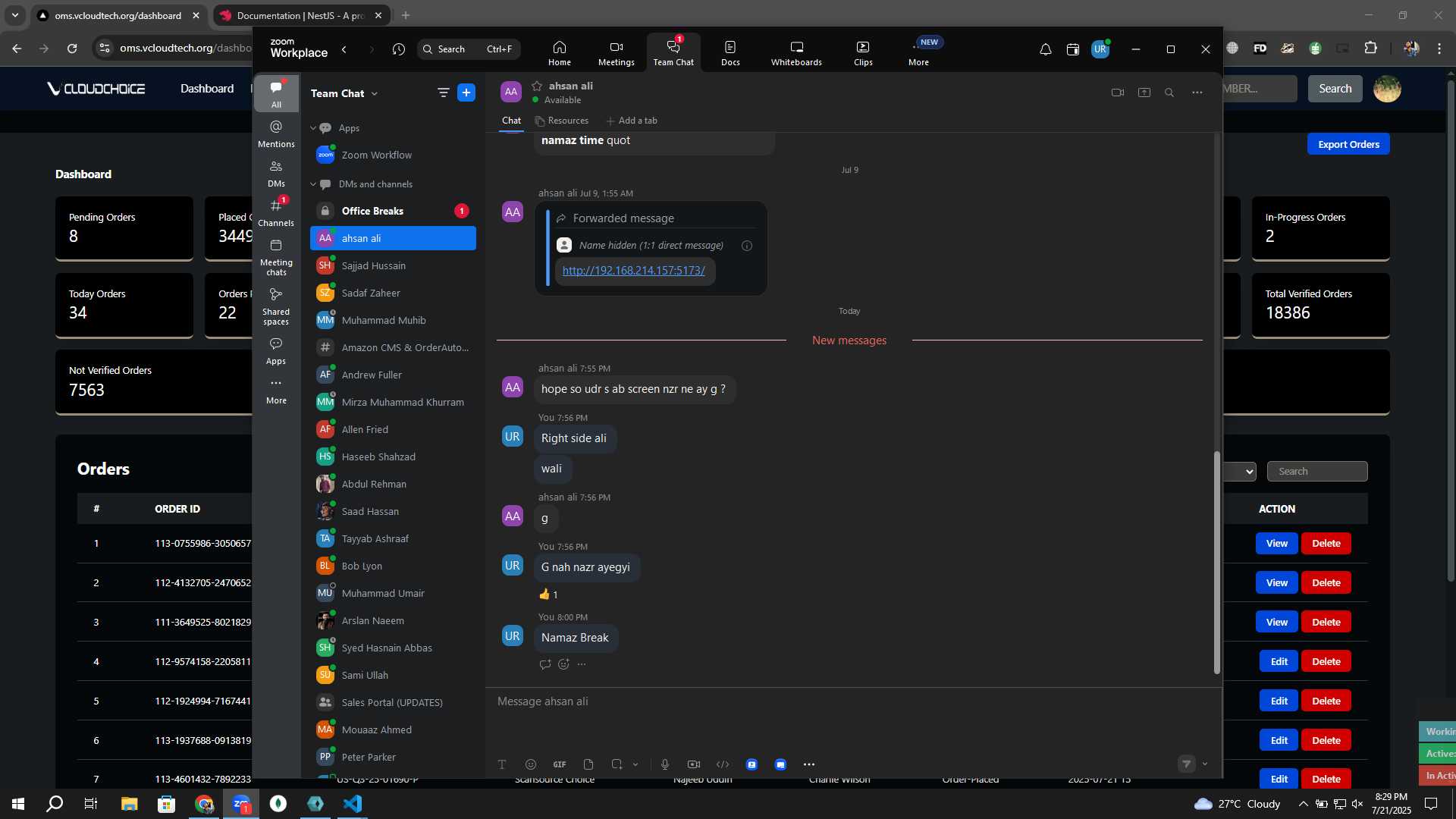Record audio message with microphone icon
The height and width of the screenshot is (819, 1456).
[x=664, y=764]
